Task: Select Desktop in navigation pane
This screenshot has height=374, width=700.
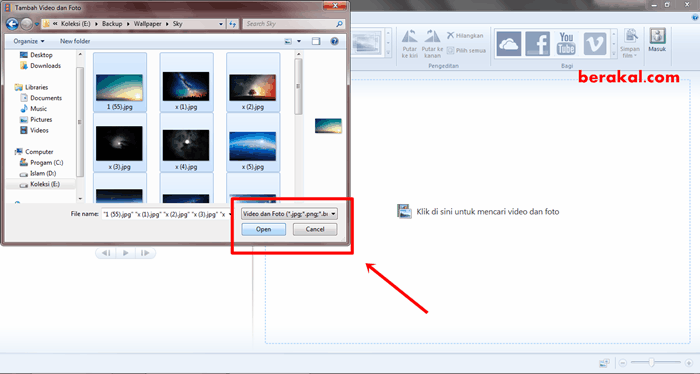Action: coord(37,55)
